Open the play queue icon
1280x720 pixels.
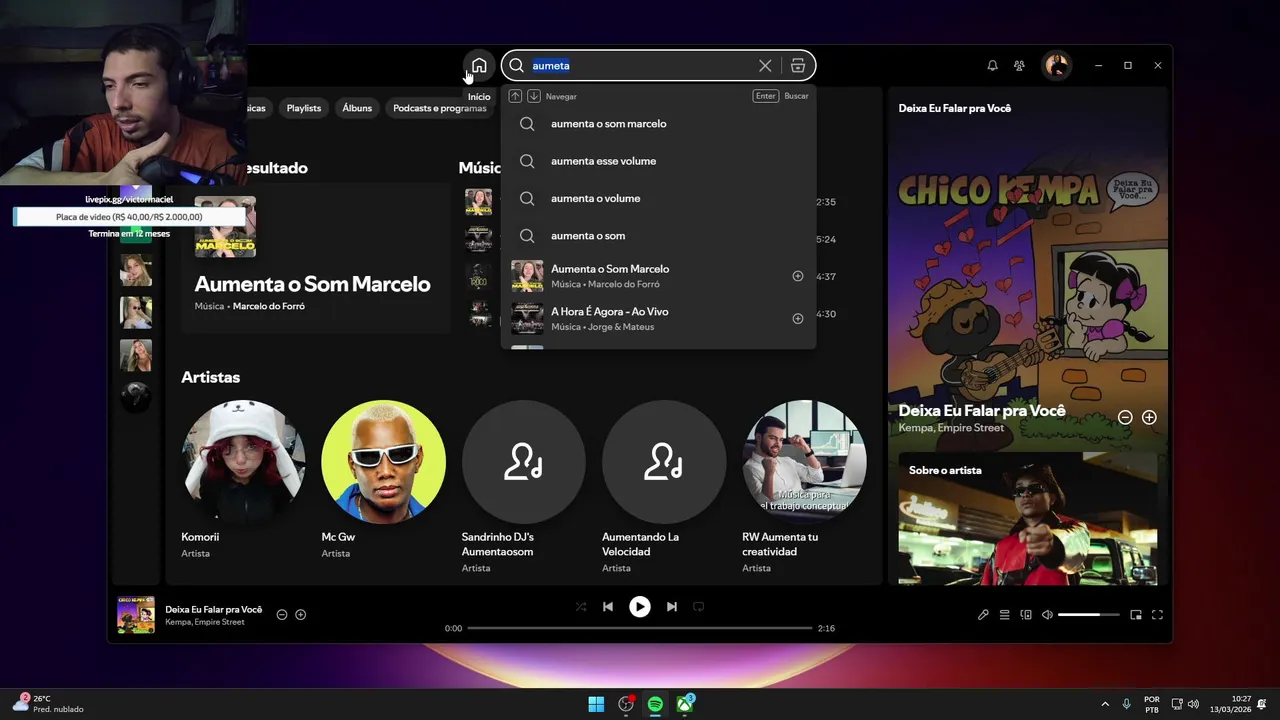coord(1005,615)
